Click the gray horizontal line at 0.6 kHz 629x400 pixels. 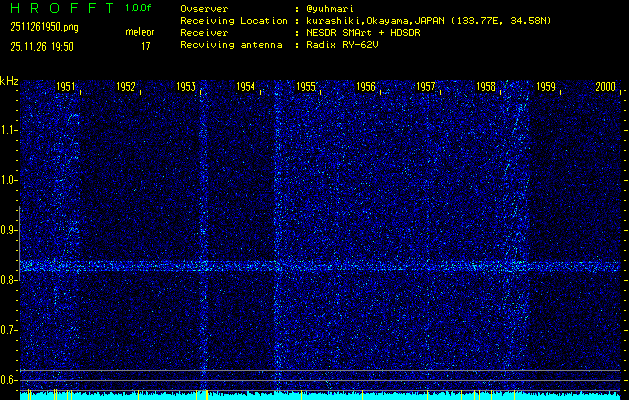pos(320,380)
